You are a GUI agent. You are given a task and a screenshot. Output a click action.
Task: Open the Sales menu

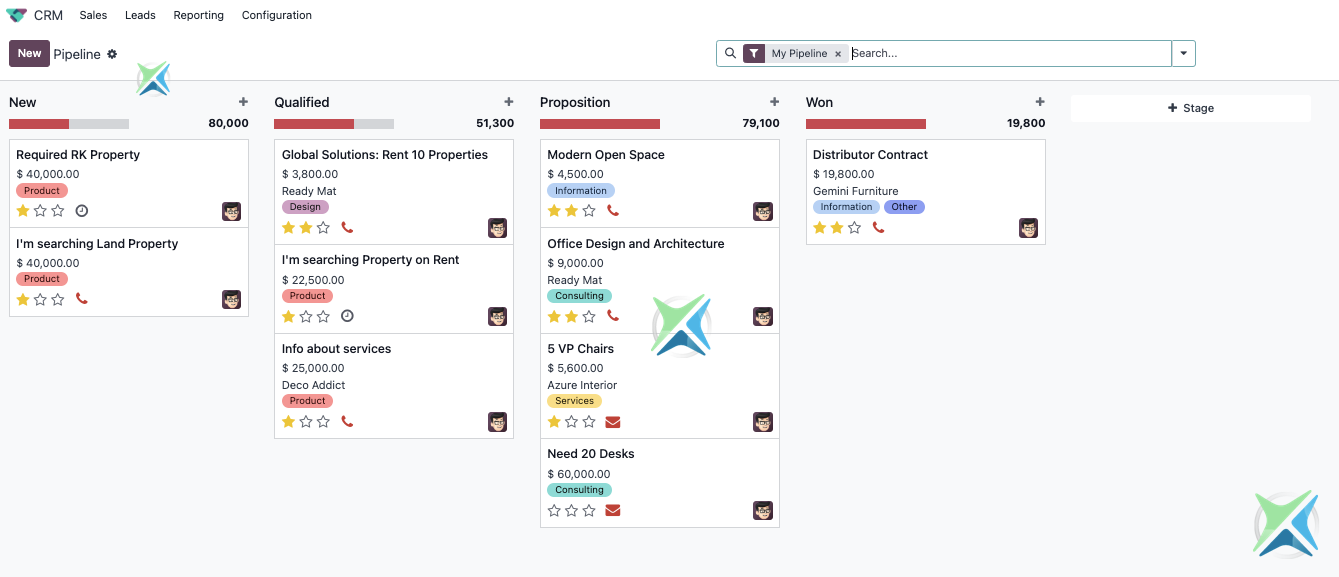point(93,15)
